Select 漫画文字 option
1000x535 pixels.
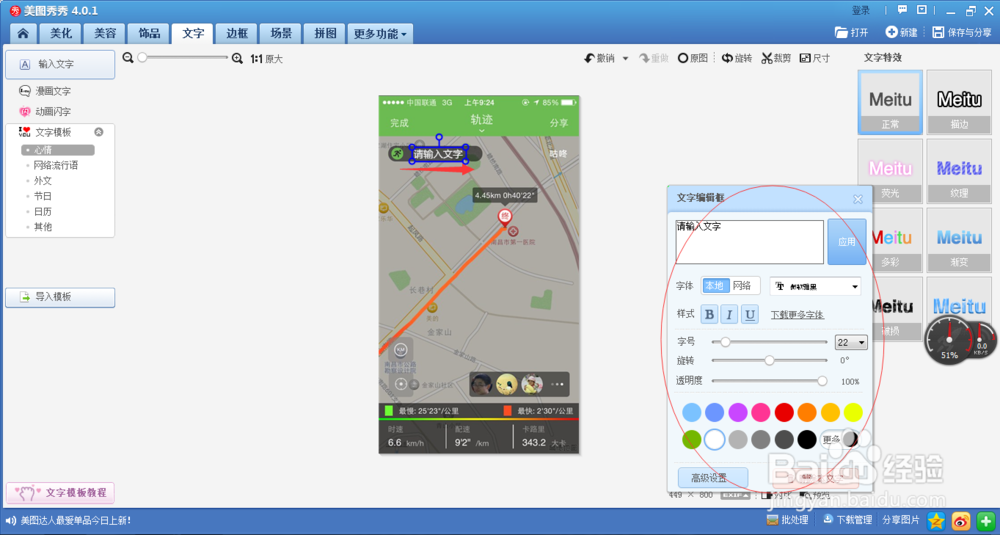click(x=45, y=91)
